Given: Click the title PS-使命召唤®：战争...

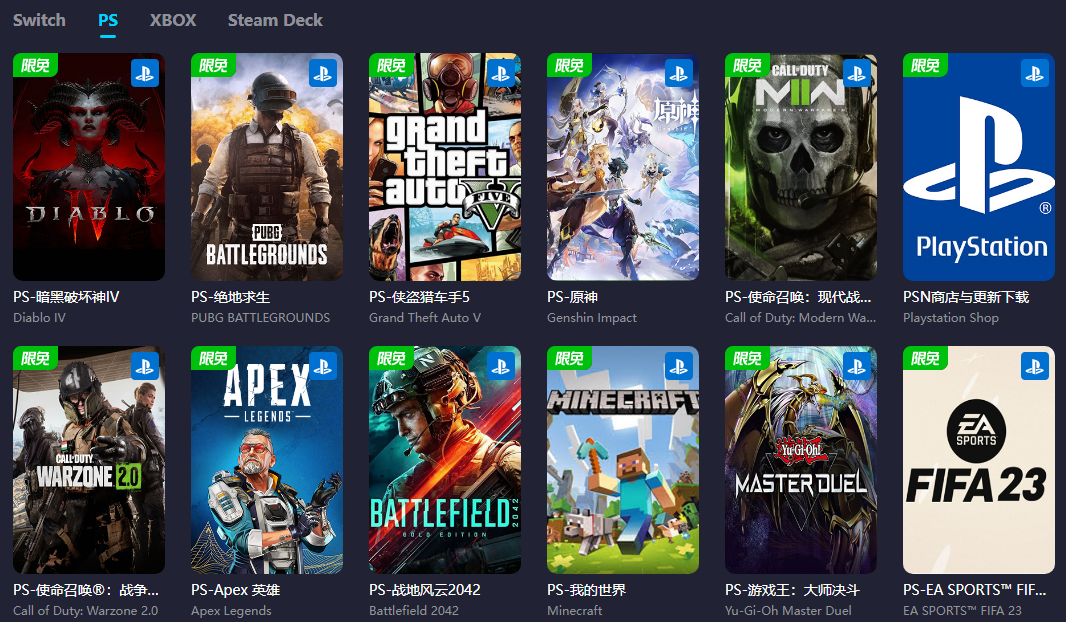Looking at the screenshot, I should [86, 590].
